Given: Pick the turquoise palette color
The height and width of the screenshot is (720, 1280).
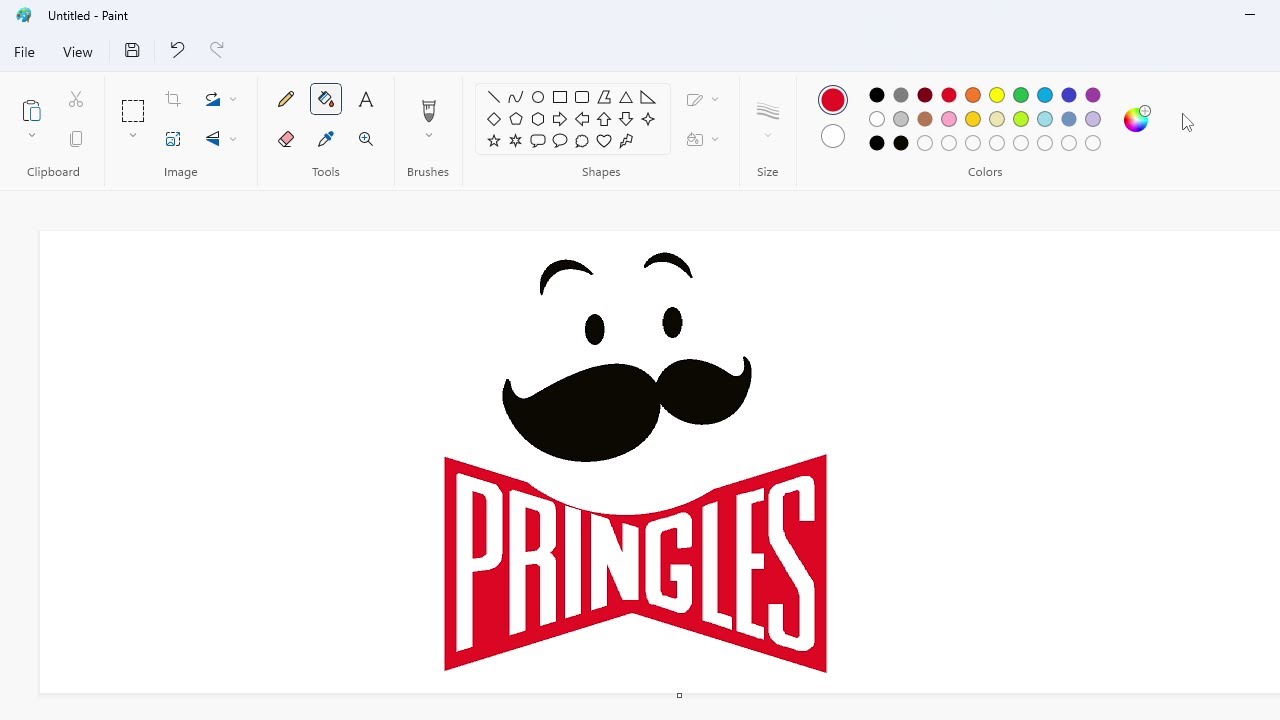Looking at the screenshot, I should 1045,95.
